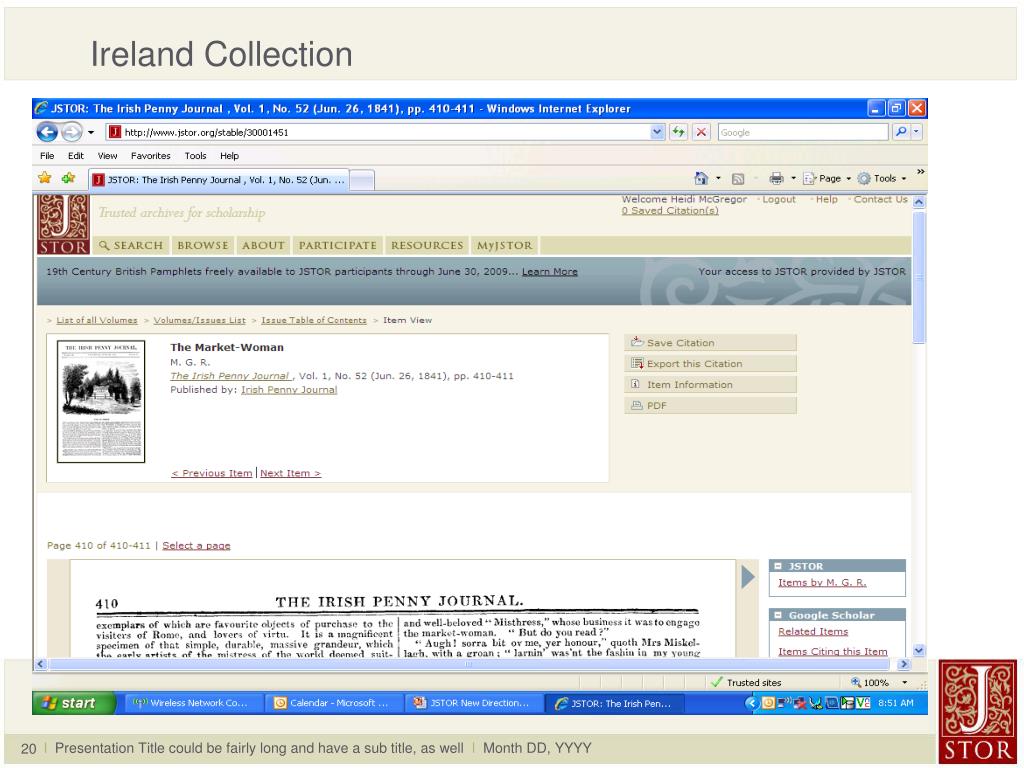Viewport: 1024px width, 768px height.
Task: Click the RSS Feeds icon
Action: (738, 179)
